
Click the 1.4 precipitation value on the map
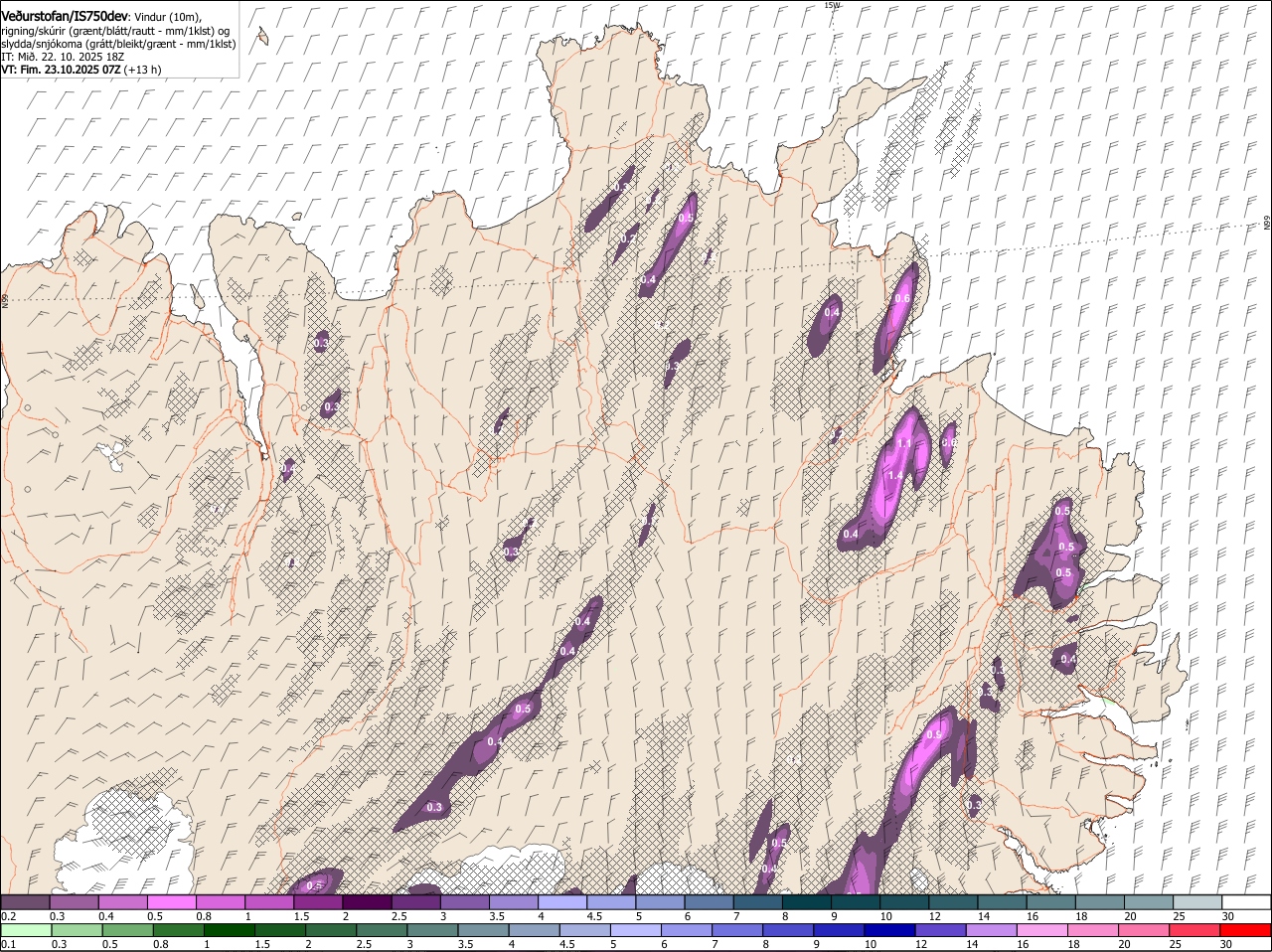[x=895, y=476]
